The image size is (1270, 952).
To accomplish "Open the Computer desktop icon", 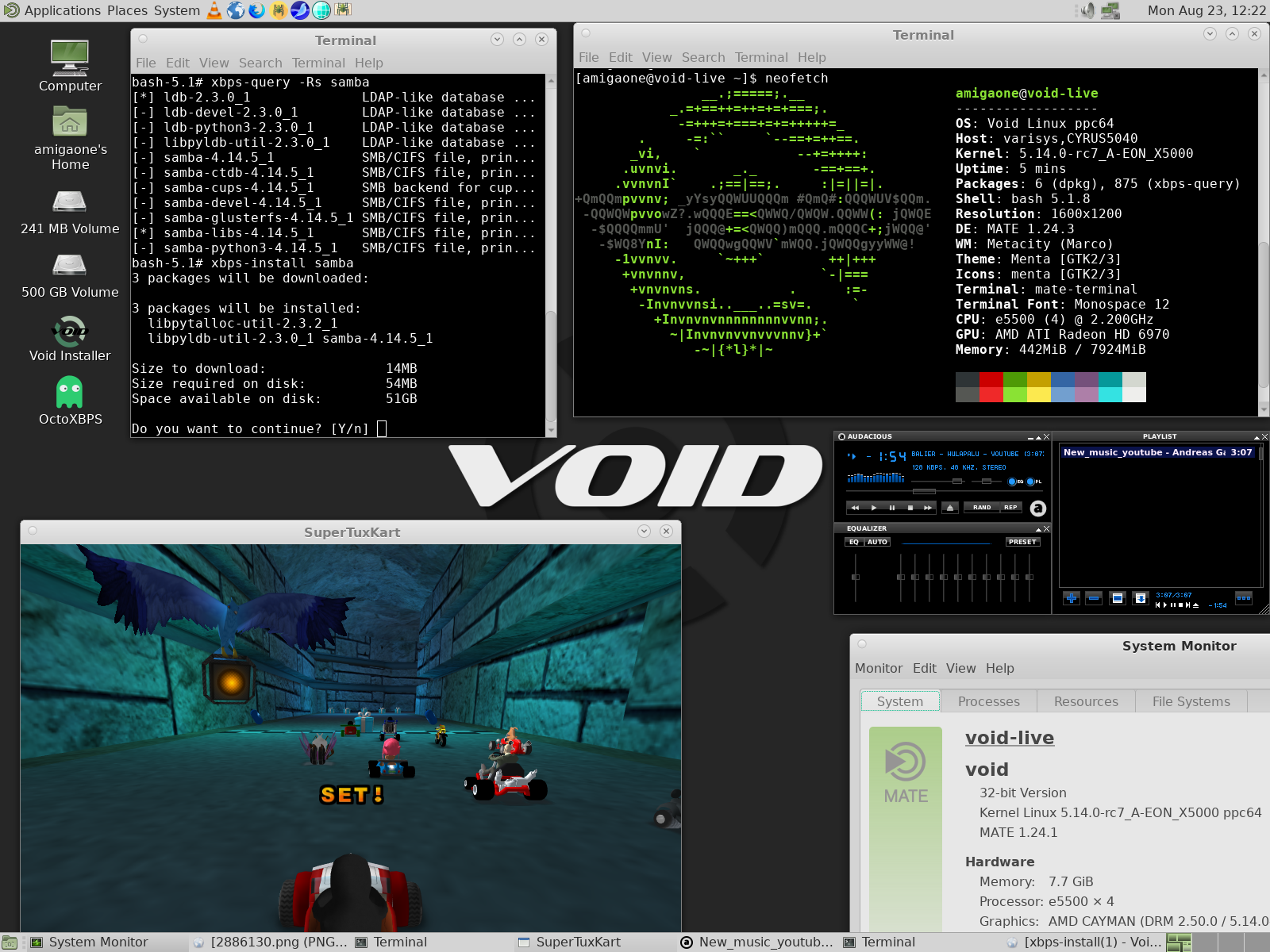I will click(70, 65).
